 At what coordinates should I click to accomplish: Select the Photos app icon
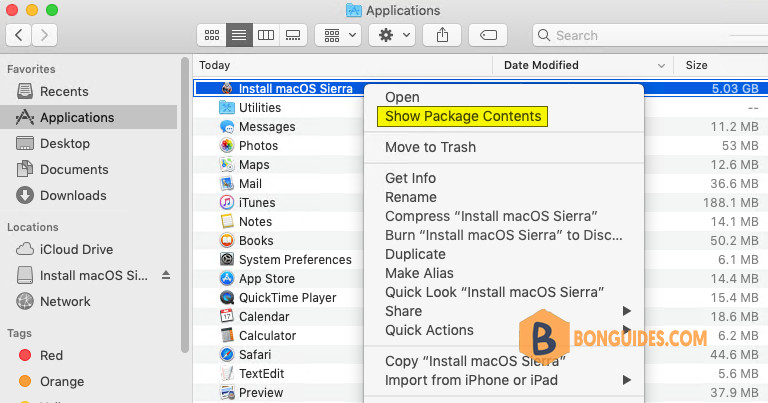click(x=227, y=145)
